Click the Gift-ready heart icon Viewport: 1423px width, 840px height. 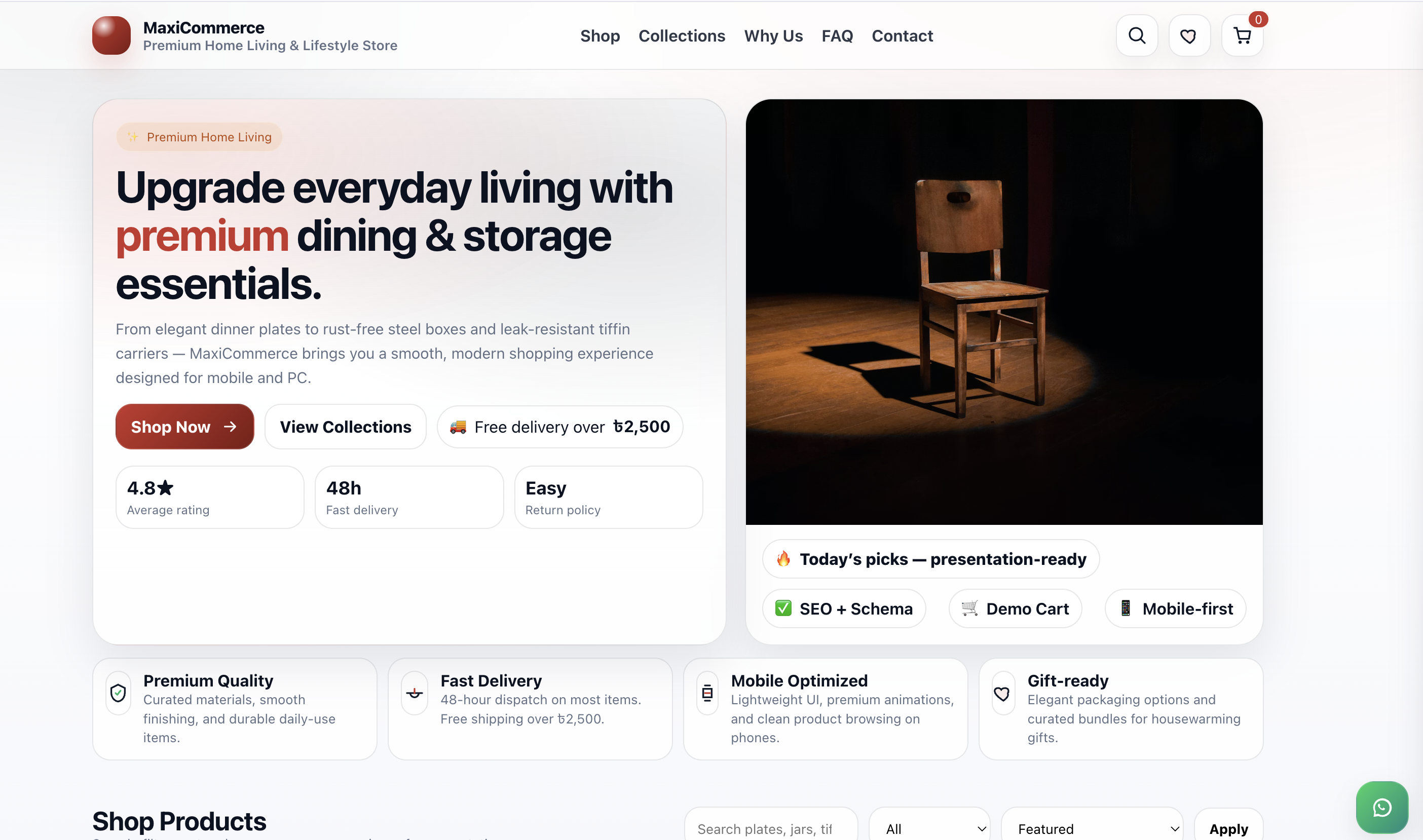click(x=1002, y=694)
